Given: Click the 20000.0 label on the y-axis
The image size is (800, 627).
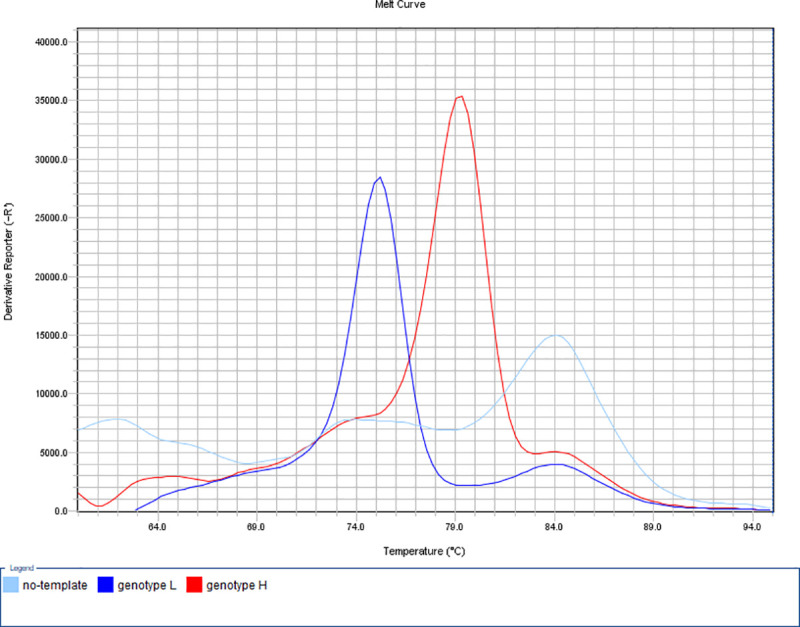Looking at the screenshot, I should 49,277.
